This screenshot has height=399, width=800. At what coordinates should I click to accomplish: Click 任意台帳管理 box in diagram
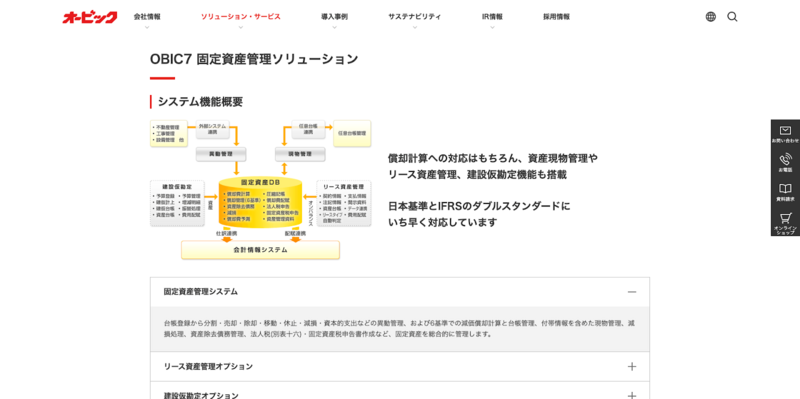pos(352,133)
